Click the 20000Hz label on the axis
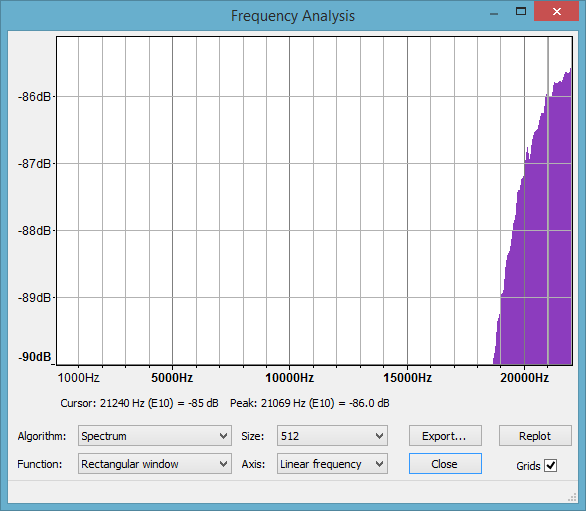The height and width of the screenshot is (511, 586). (524, 378)
